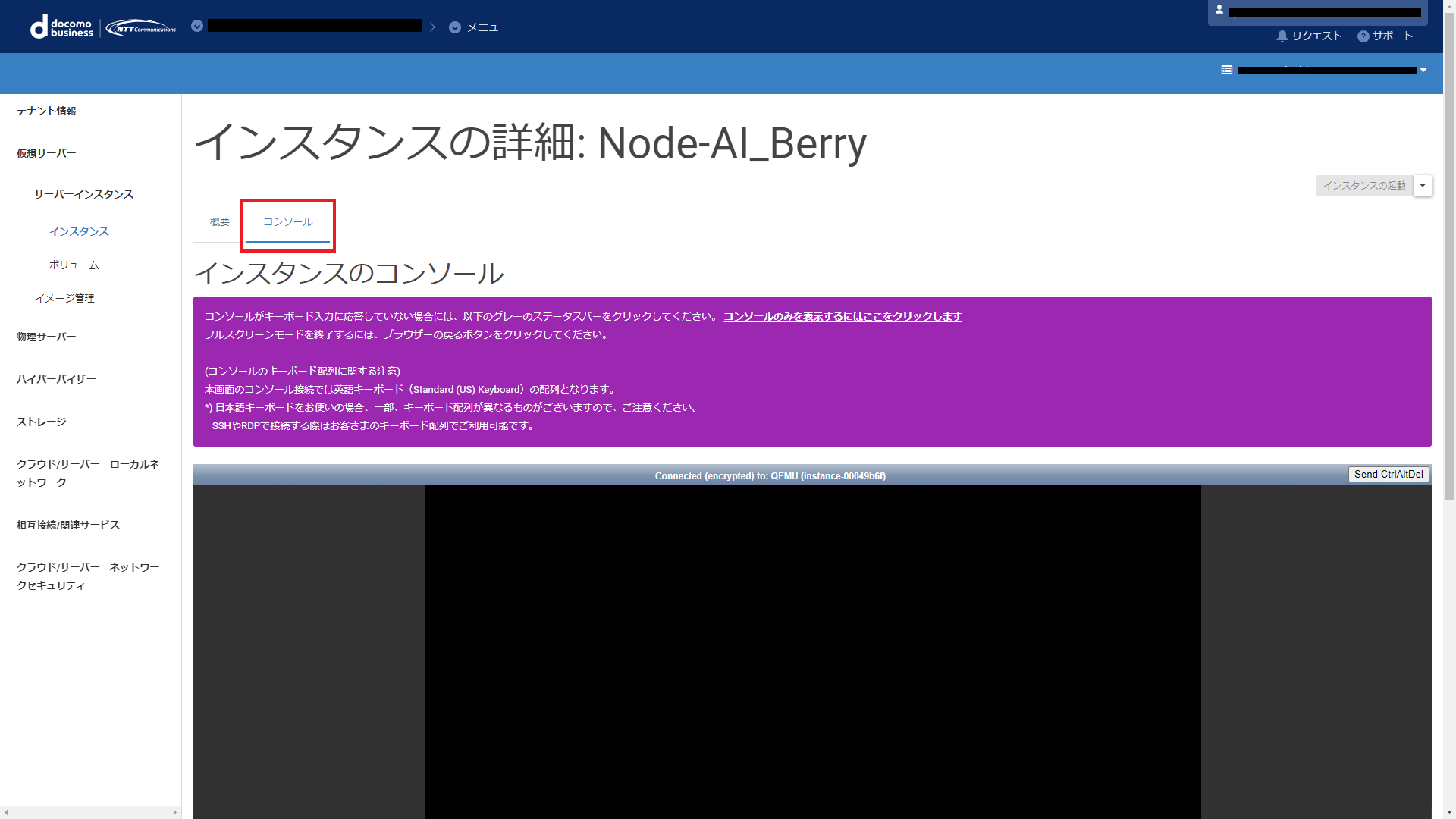The width and height of the screenshot is (1456, 819).
Task: Switch to the 概要 tab
Action: (x=220, y=222)
